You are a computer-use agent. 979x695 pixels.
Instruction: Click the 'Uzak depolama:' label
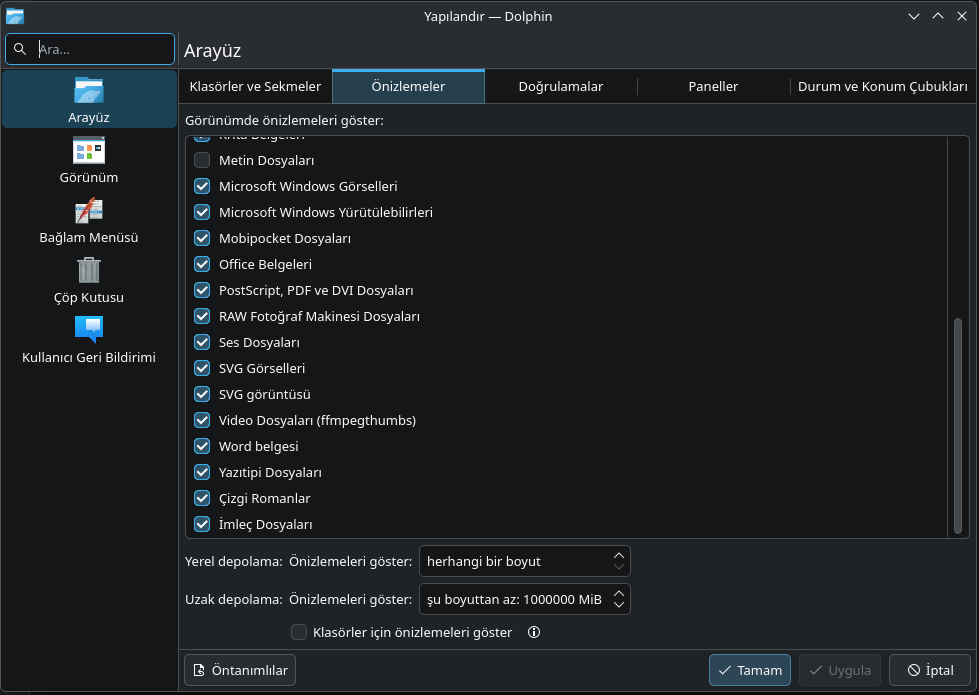234,599
